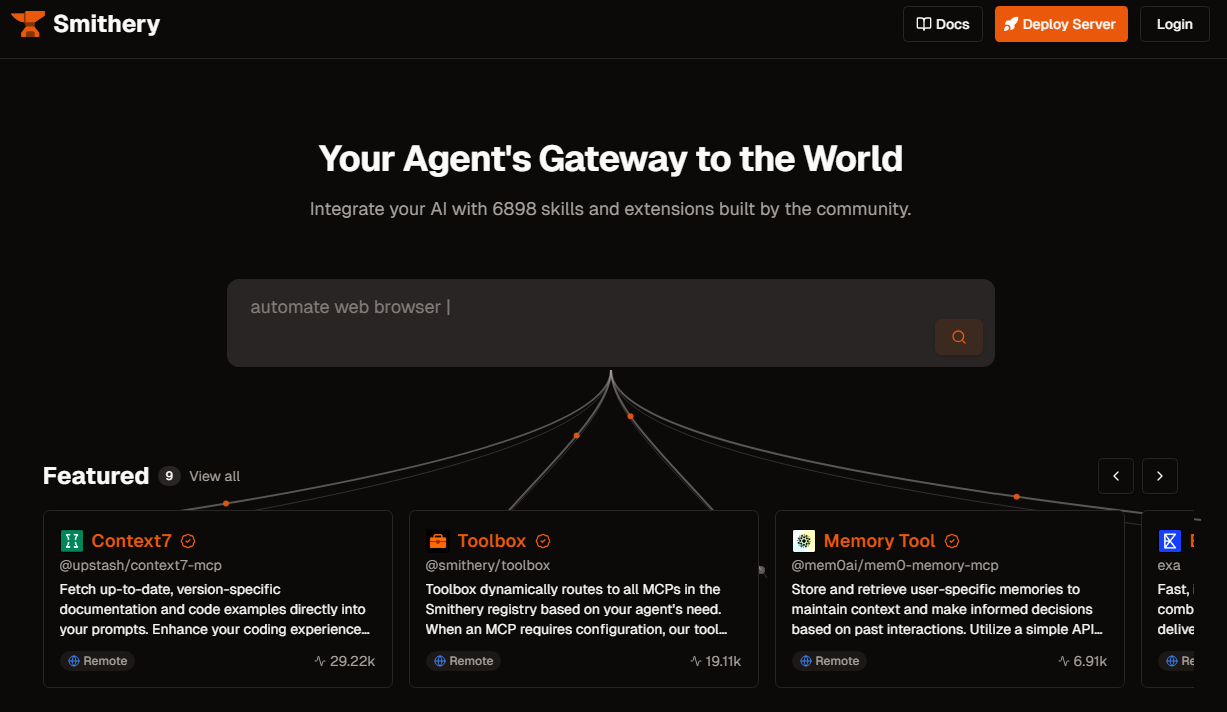Click the Smithery brand name text

click(x=107, y=24)
